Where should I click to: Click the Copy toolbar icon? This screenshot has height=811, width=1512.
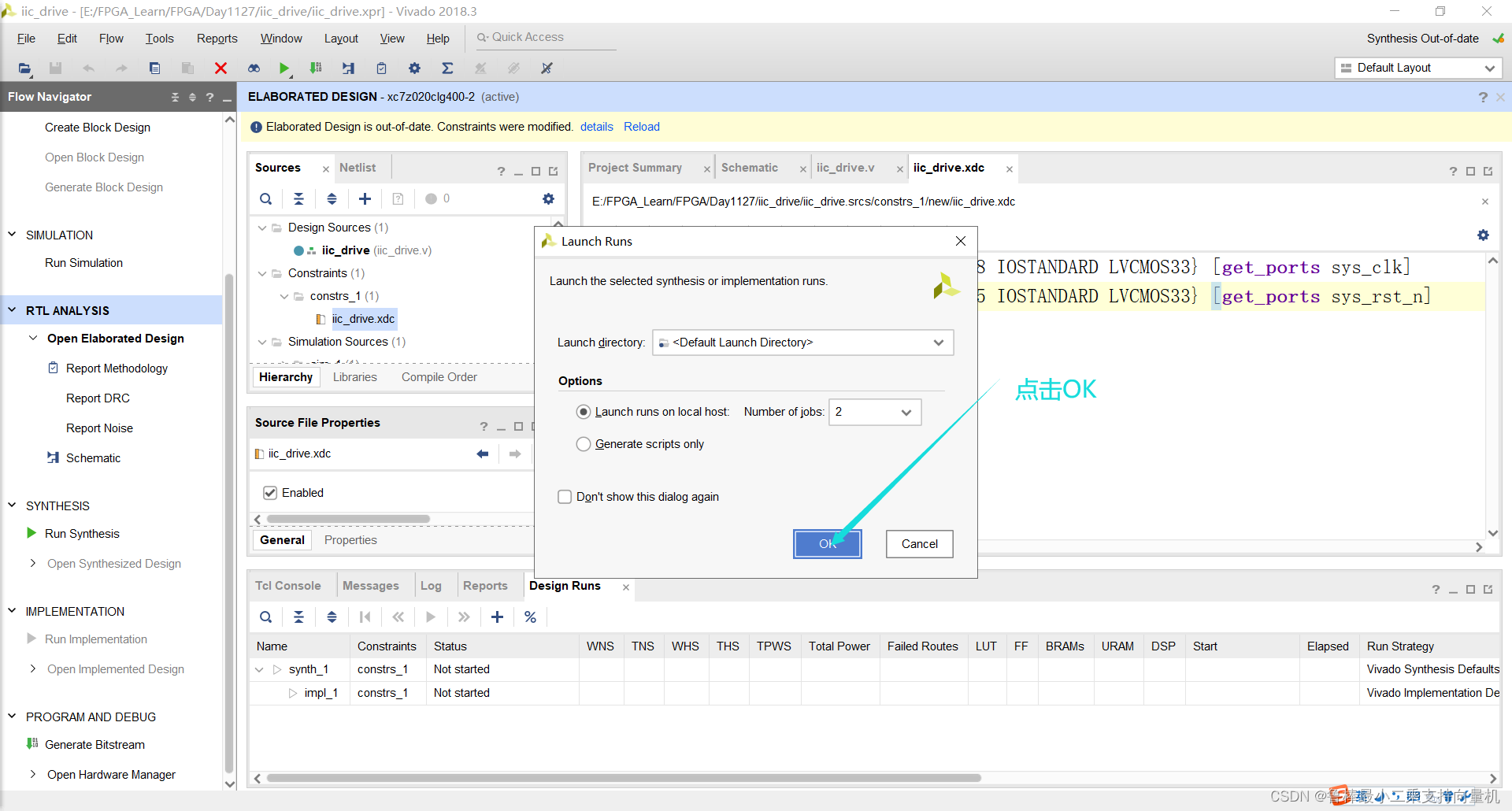[x=154, y=69]
